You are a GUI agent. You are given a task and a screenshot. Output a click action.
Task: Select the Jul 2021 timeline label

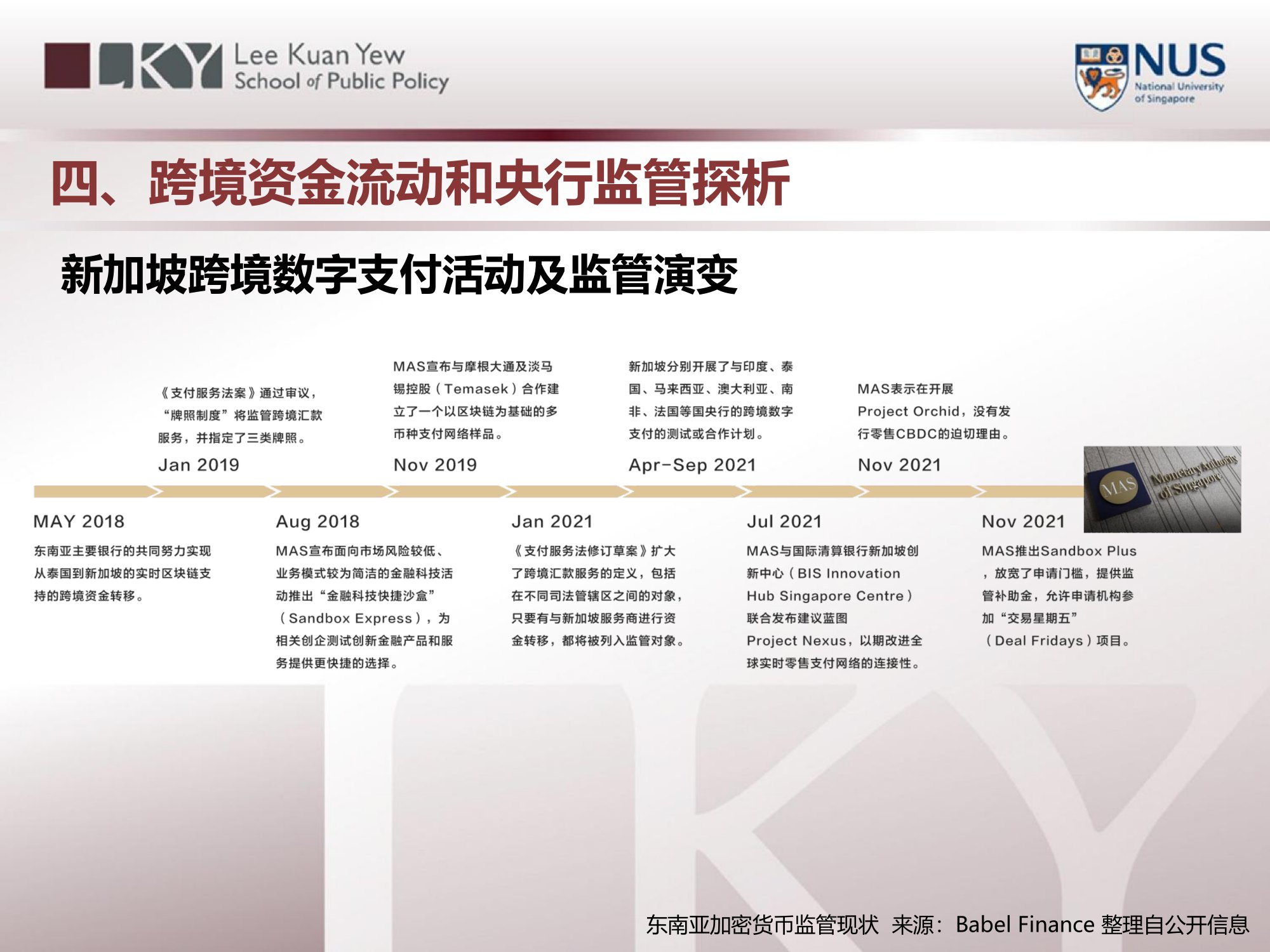(x=784, y=522)
